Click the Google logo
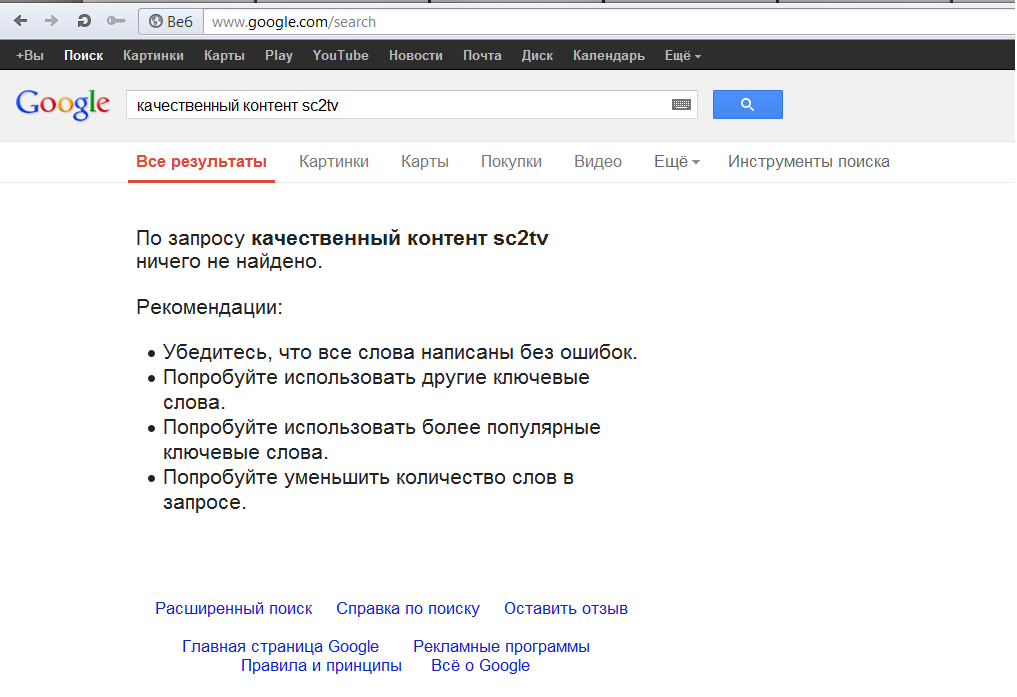Screen dimensions: 1017x697 coord(63,104)
